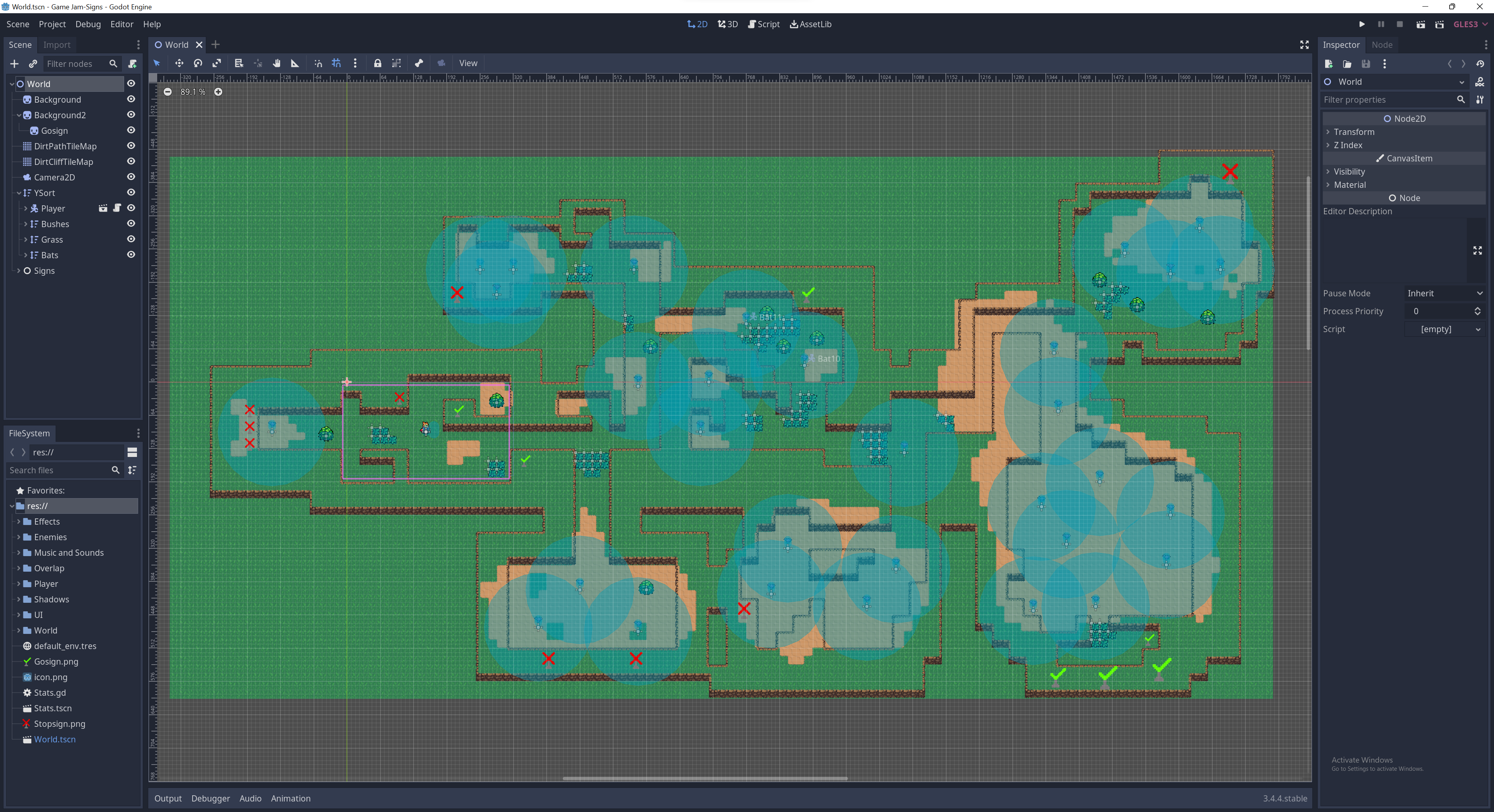Toggle visibility of Camera2D node

pyautogui.click(x=131, y=177)
